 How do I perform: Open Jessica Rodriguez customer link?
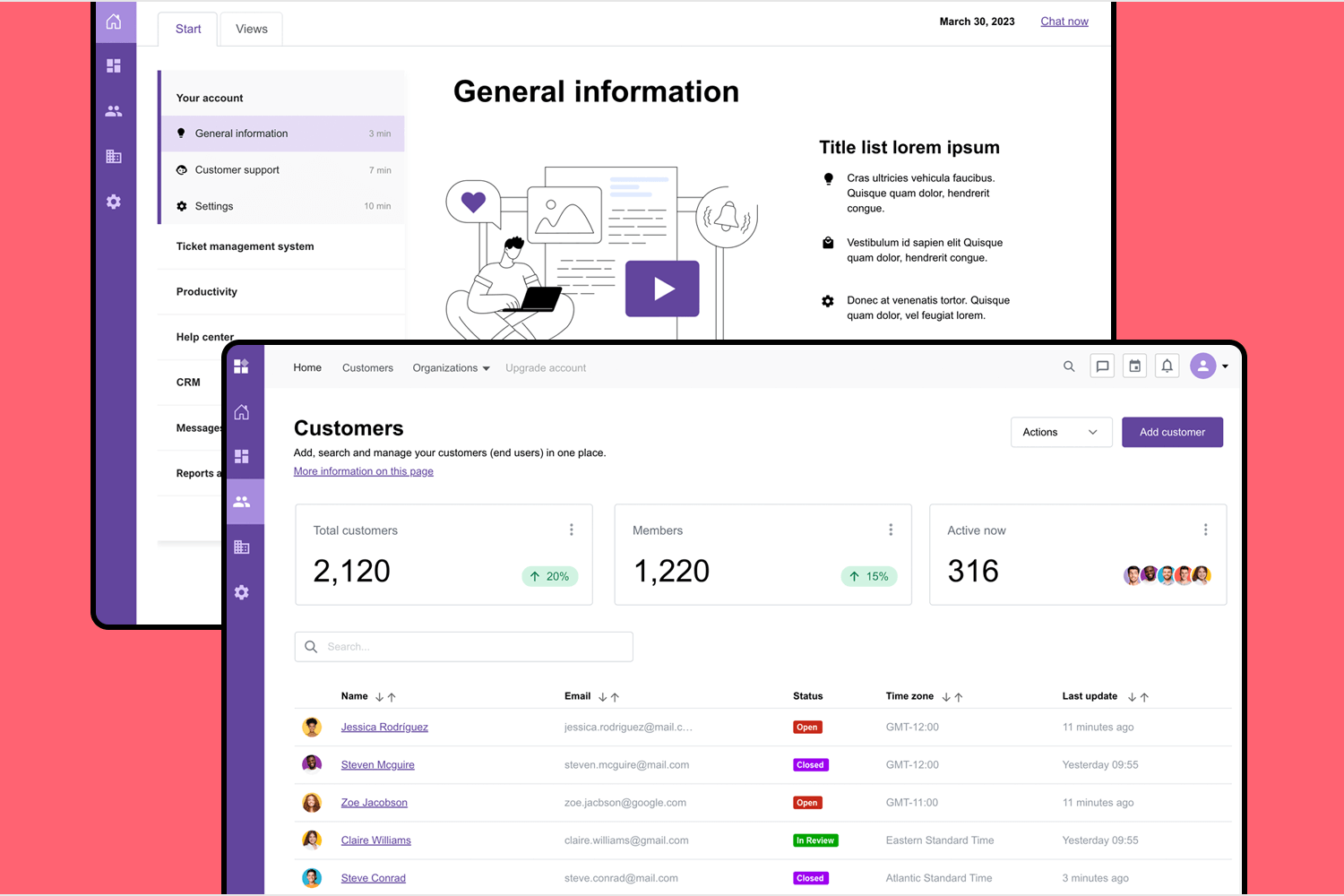384,727
